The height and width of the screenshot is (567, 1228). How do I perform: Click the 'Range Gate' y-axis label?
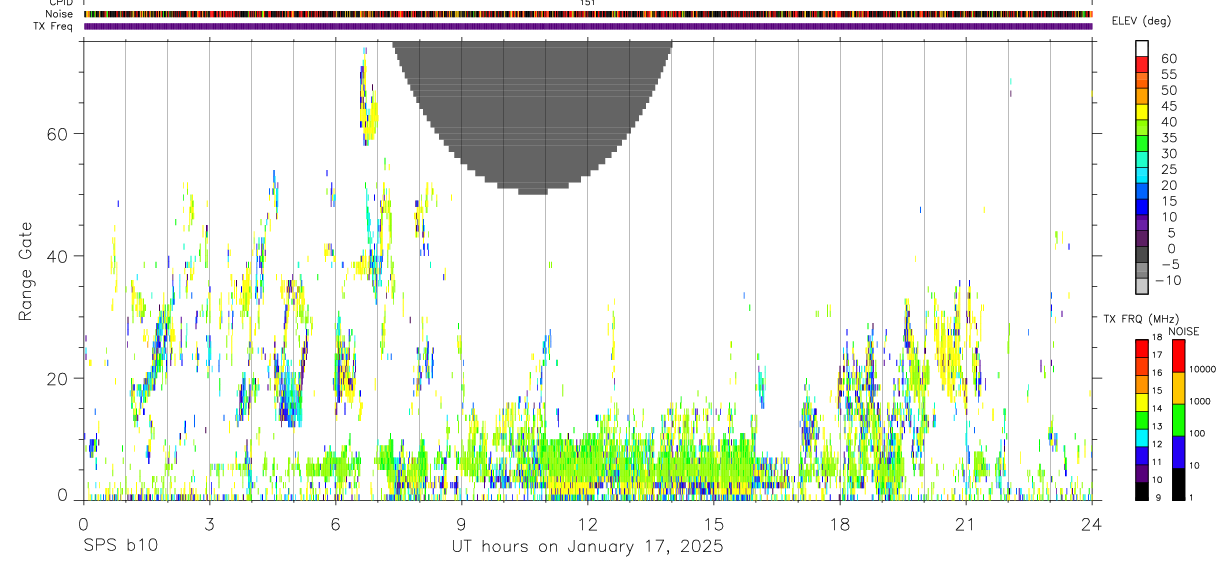click(x=26, y=270)
